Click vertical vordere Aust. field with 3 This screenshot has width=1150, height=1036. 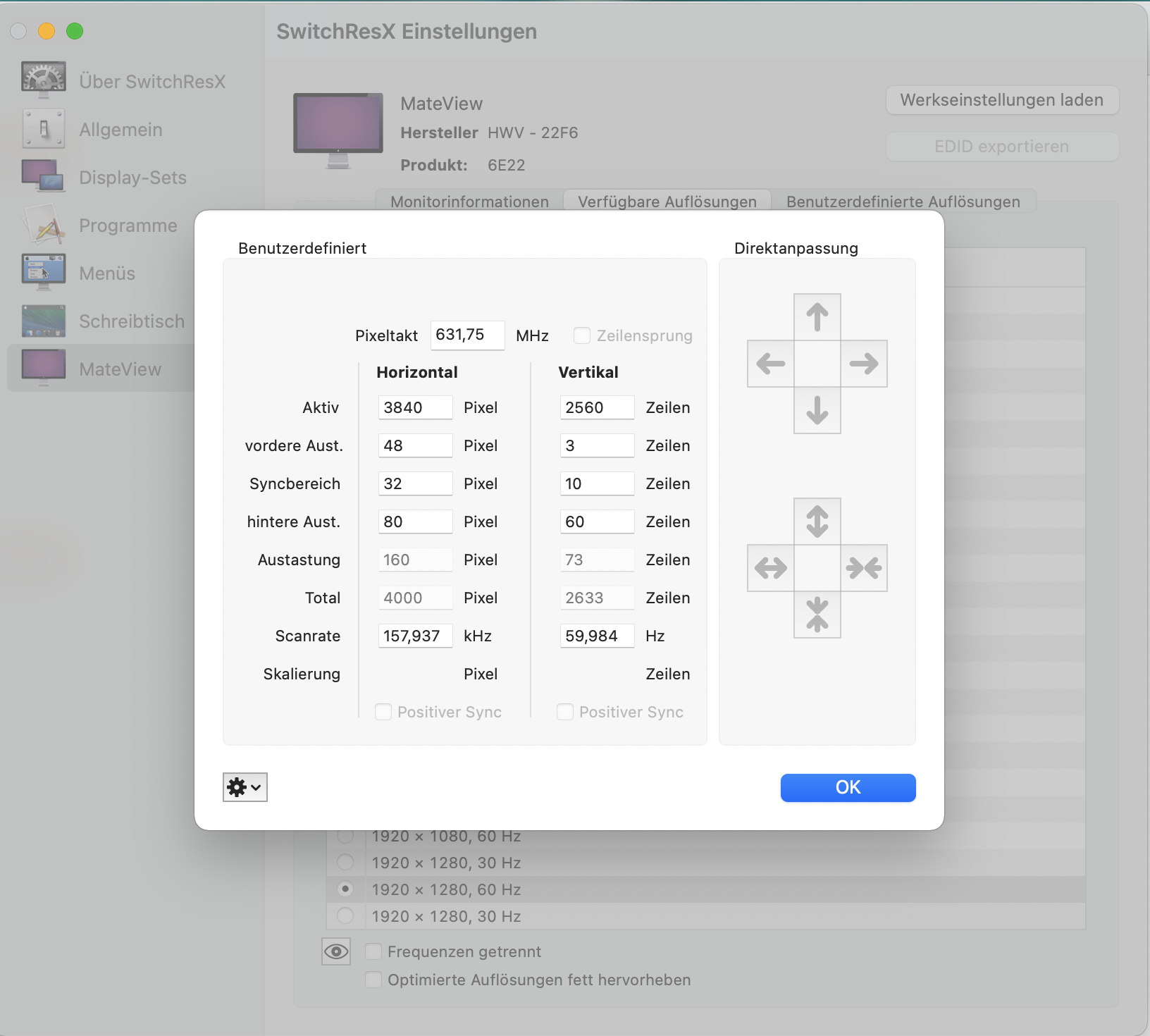[x=598, y=445]
